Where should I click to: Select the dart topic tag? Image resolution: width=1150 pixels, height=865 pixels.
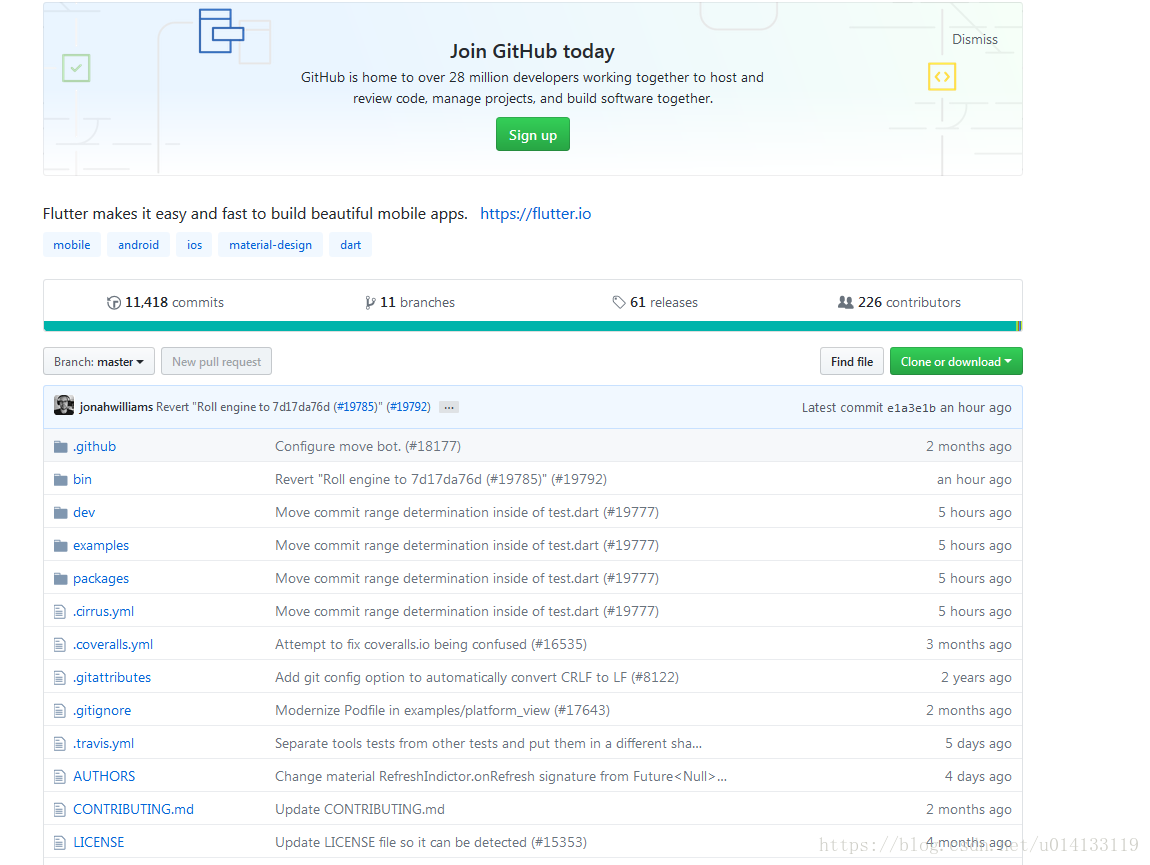[351, 245]
